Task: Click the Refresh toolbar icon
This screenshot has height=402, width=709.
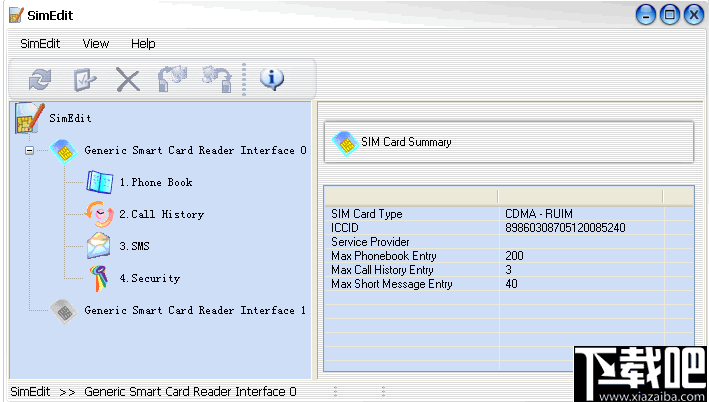Action: pyautogui.click(x=40, y=80)
